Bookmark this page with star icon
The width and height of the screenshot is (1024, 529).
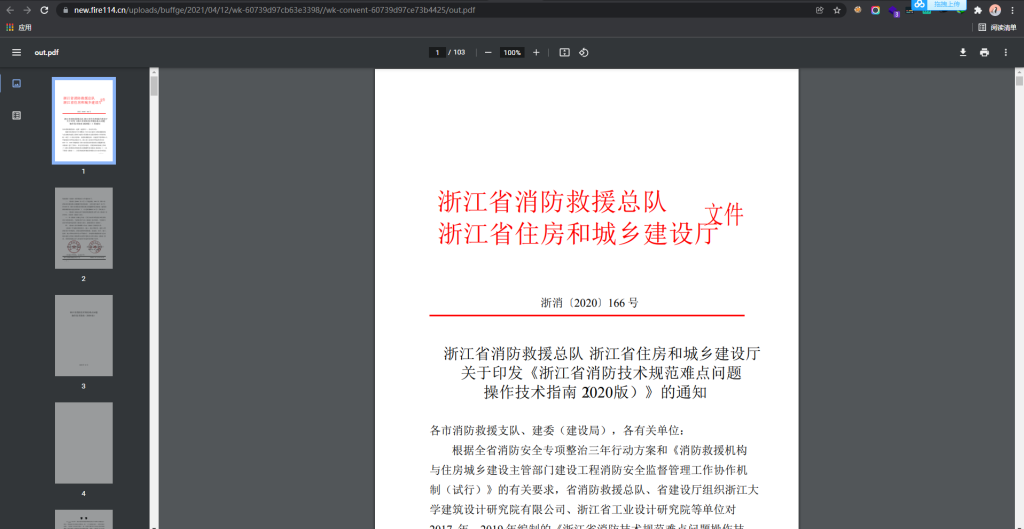(x=837, y=10)
